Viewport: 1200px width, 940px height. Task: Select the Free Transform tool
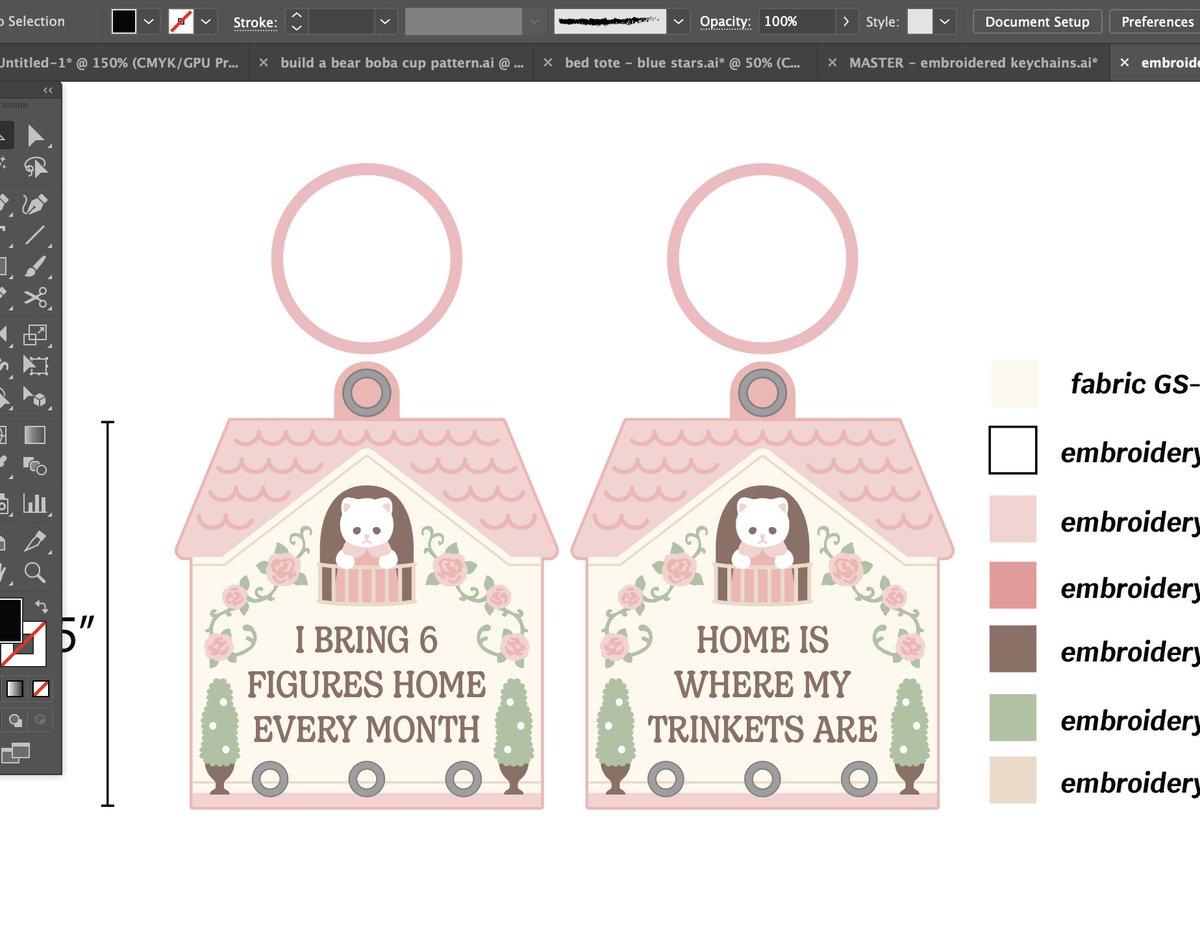click(36, 366)
